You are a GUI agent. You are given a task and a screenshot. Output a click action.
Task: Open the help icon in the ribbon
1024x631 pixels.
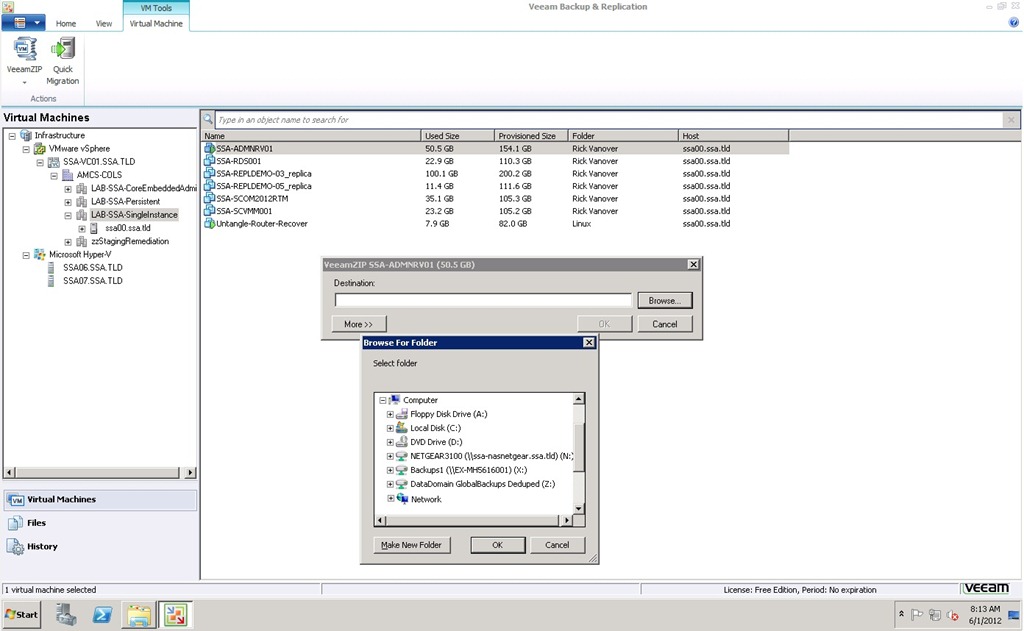[1014, 23]
